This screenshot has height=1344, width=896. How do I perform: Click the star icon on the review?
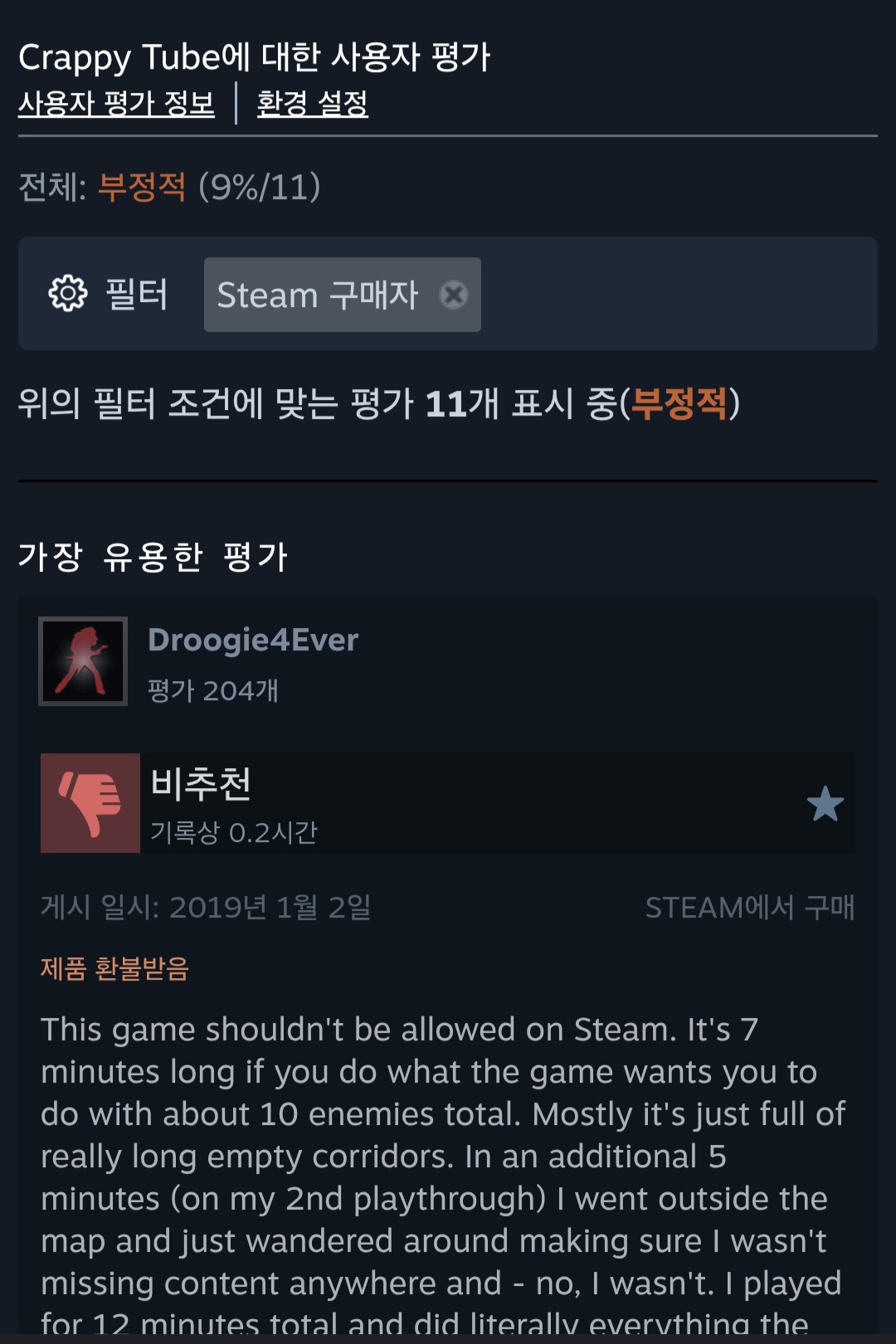click(x=825, y=803)
